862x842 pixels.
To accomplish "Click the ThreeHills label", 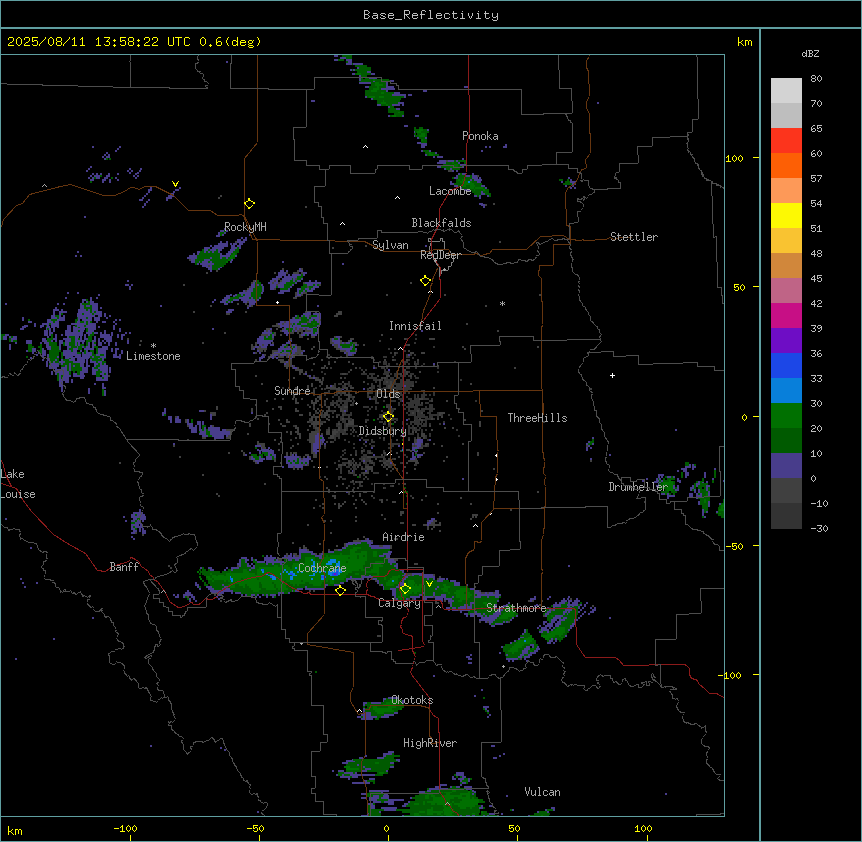I will (x=537, y=418).
